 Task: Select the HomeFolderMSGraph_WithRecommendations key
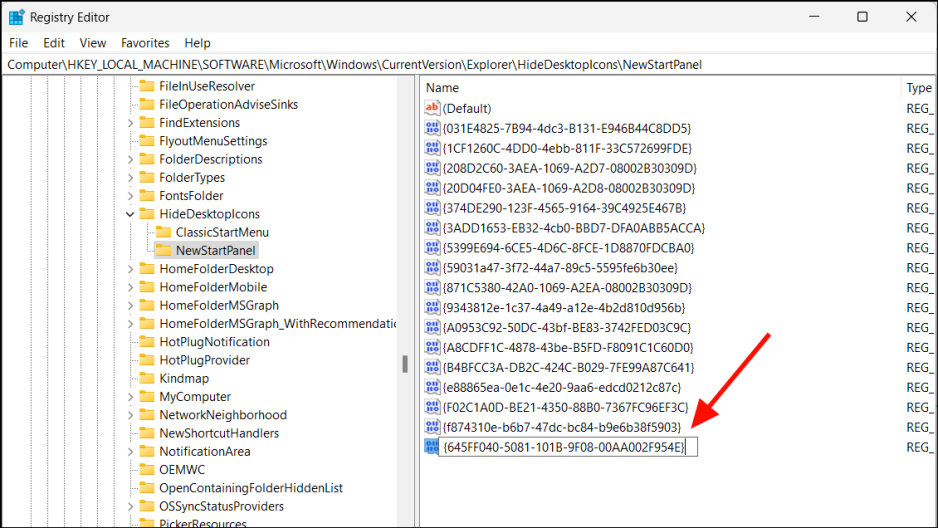pyautogui.click(x=278, y=323)
